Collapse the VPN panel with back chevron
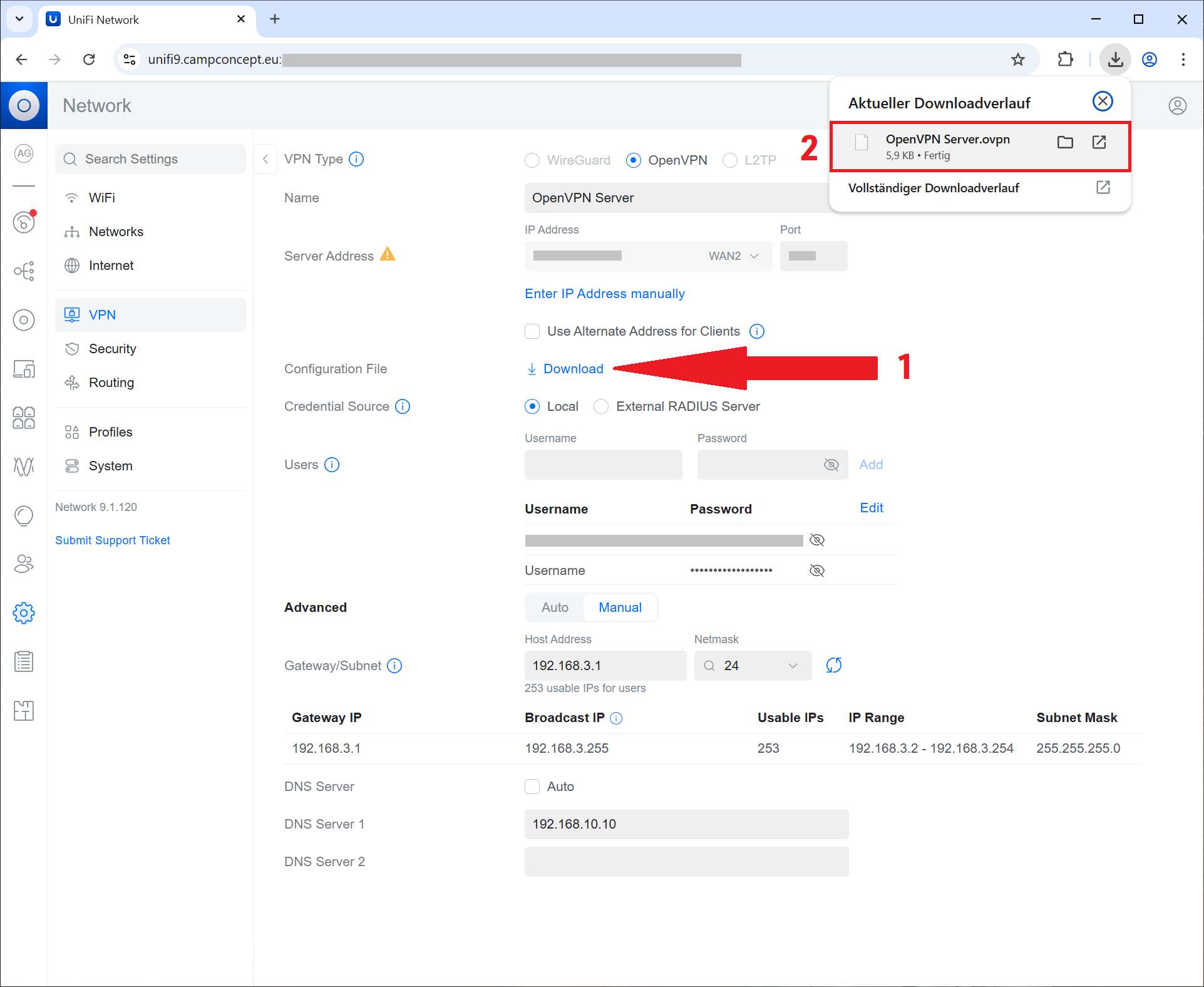Viewport: 1204px width, 987px height. tap(265, 159)
